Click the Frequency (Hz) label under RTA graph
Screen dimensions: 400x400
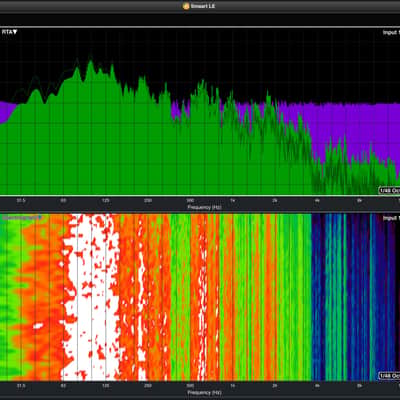coord(204,207)
